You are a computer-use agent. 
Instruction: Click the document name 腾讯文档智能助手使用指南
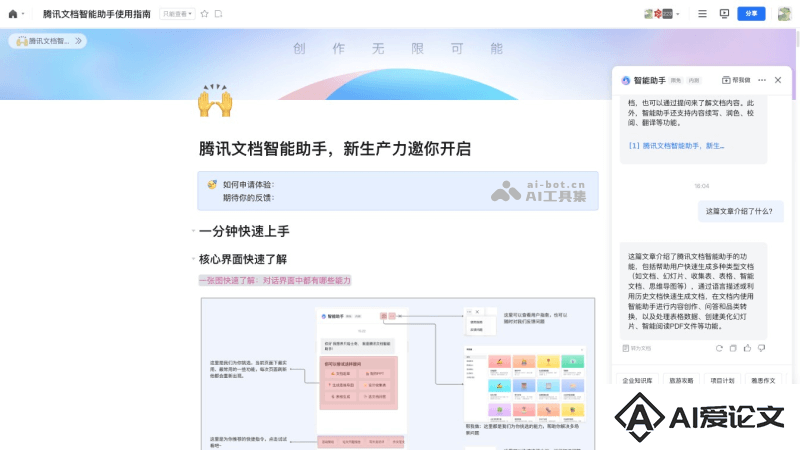[x=96, y=14]
